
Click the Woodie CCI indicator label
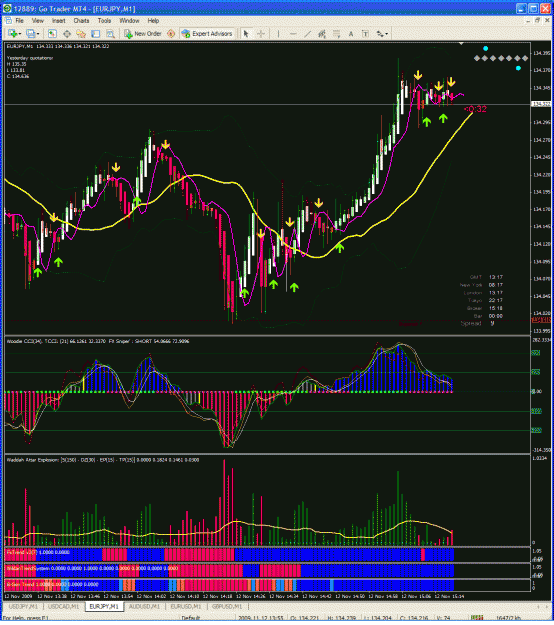point(98,341)
